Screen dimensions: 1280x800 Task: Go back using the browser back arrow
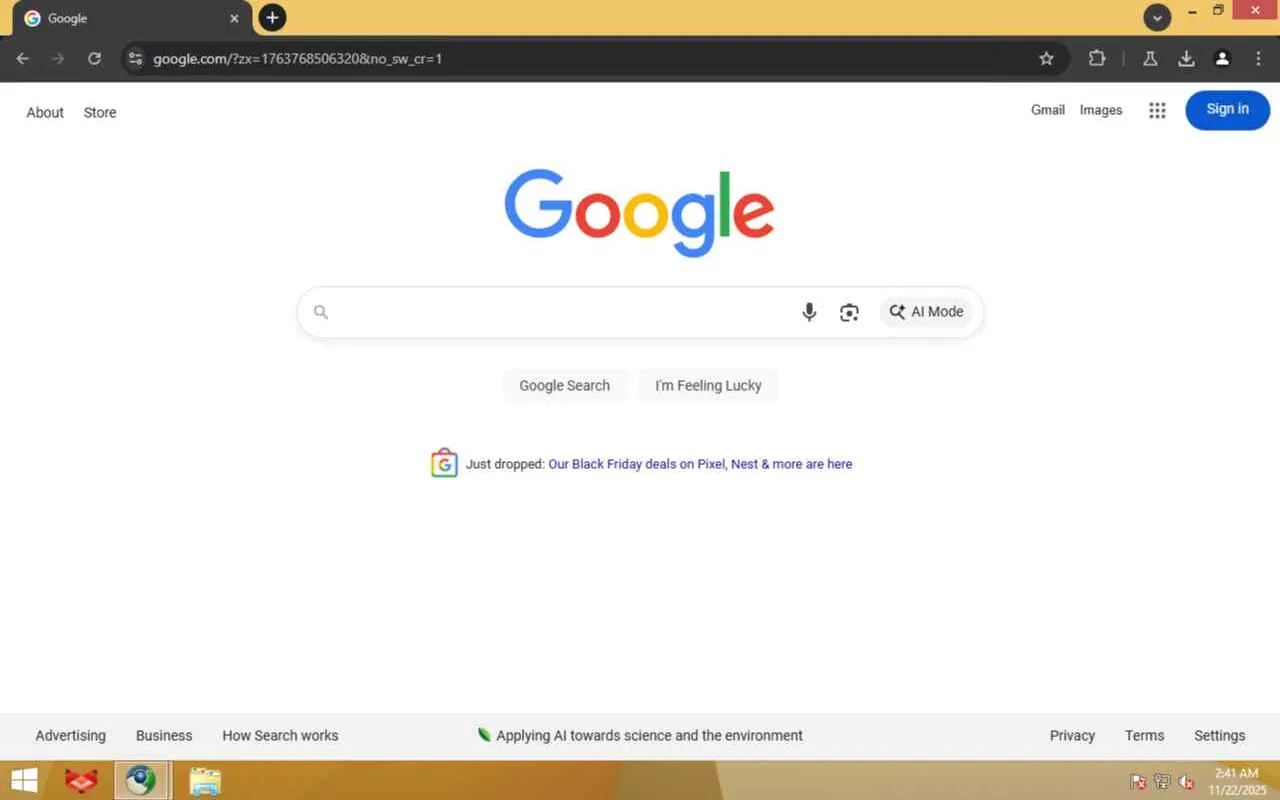[x=23, y=59]
